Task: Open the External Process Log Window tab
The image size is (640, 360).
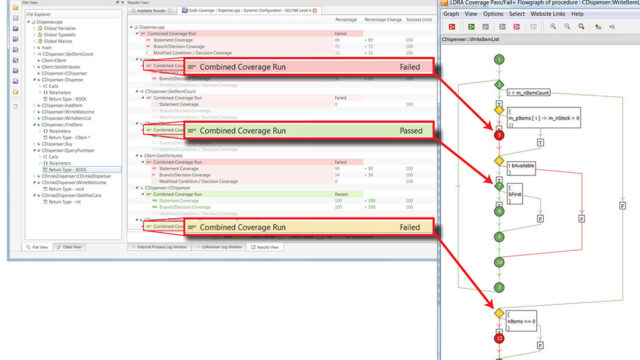Action: (159, 247)
